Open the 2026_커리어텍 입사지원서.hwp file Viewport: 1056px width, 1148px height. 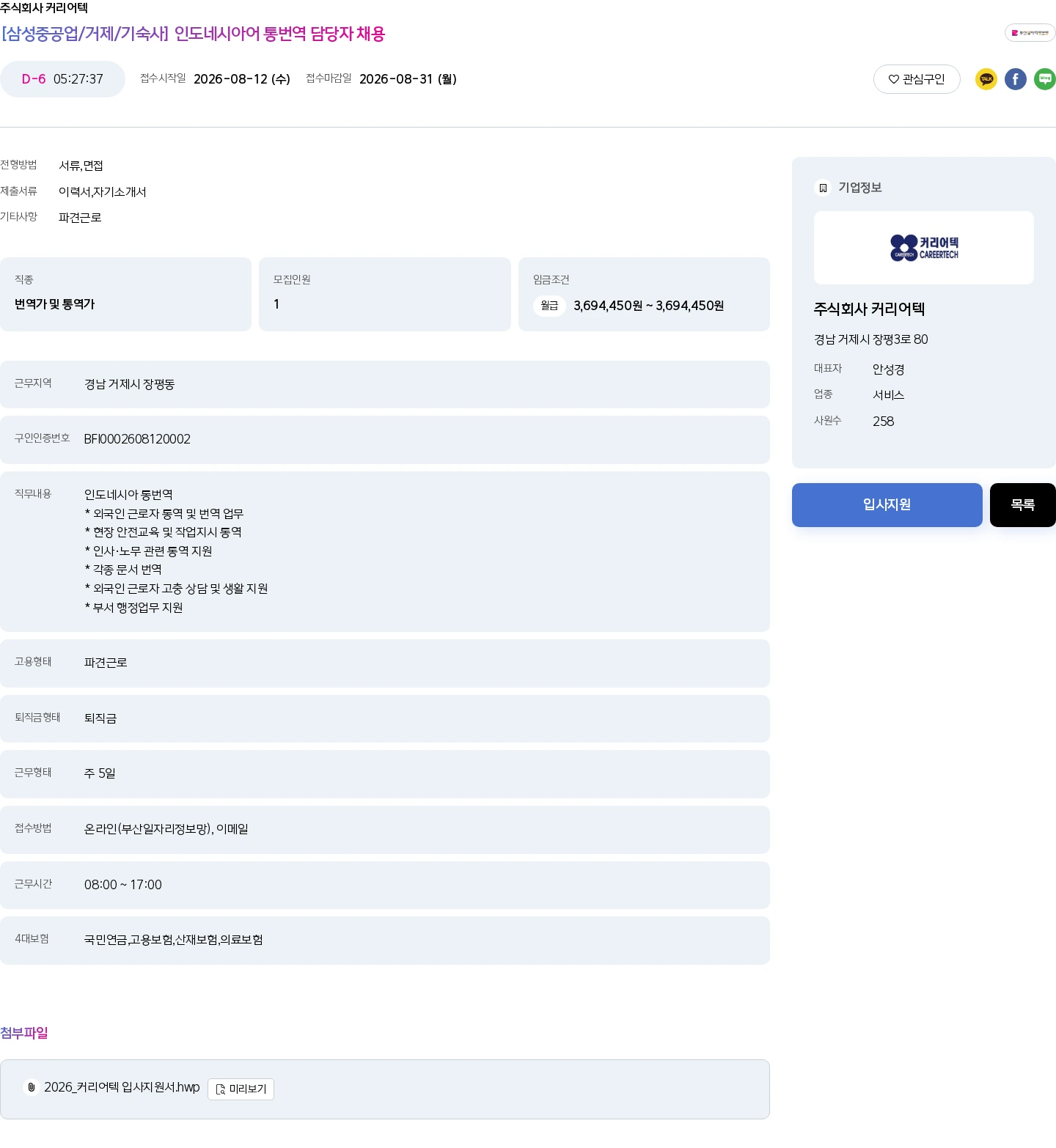[122, 1087]
